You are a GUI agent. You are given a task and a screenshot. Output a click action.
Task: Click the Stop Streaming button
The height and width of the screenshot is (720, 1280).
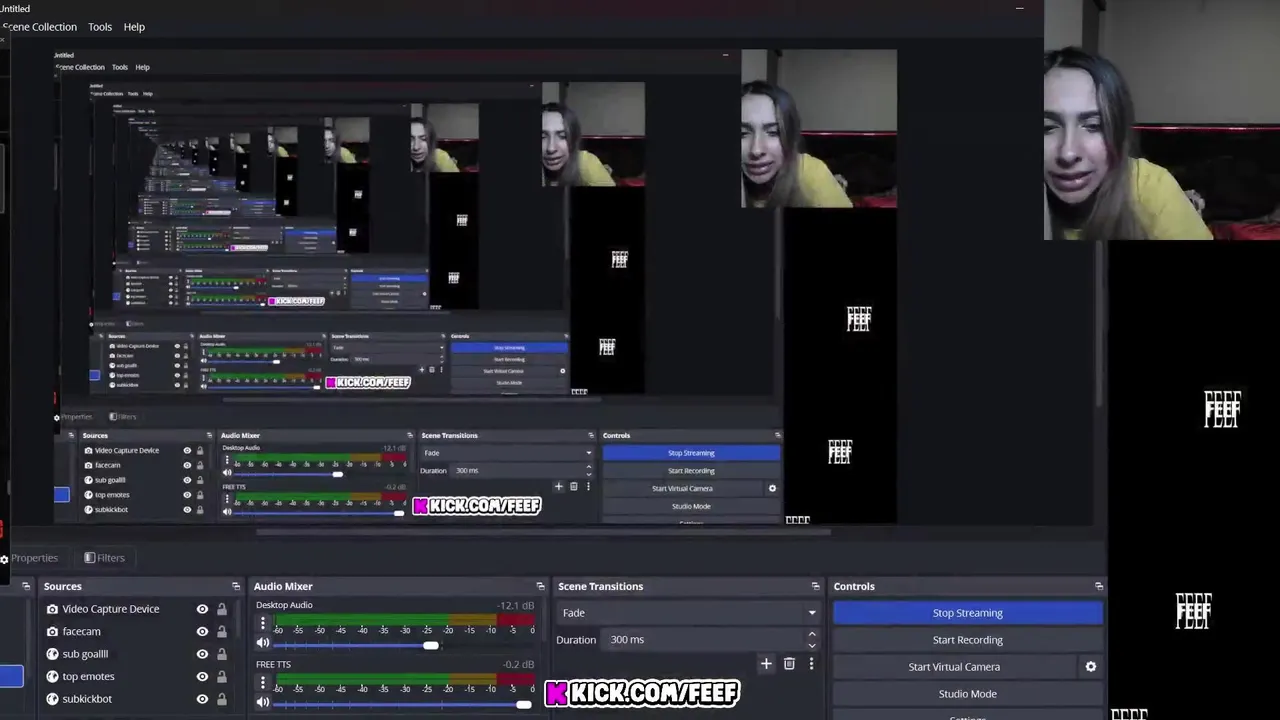[x=967, y=613]
